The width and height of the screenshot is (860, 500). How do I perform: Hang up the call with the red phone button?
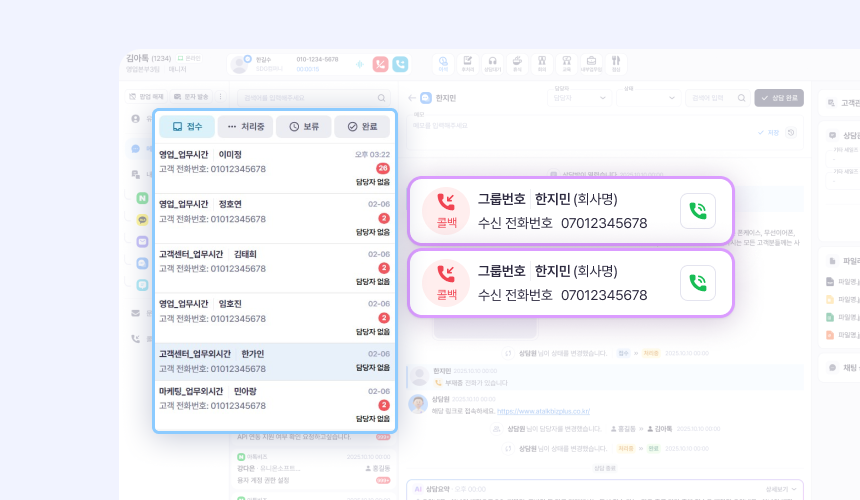point(380,64)
